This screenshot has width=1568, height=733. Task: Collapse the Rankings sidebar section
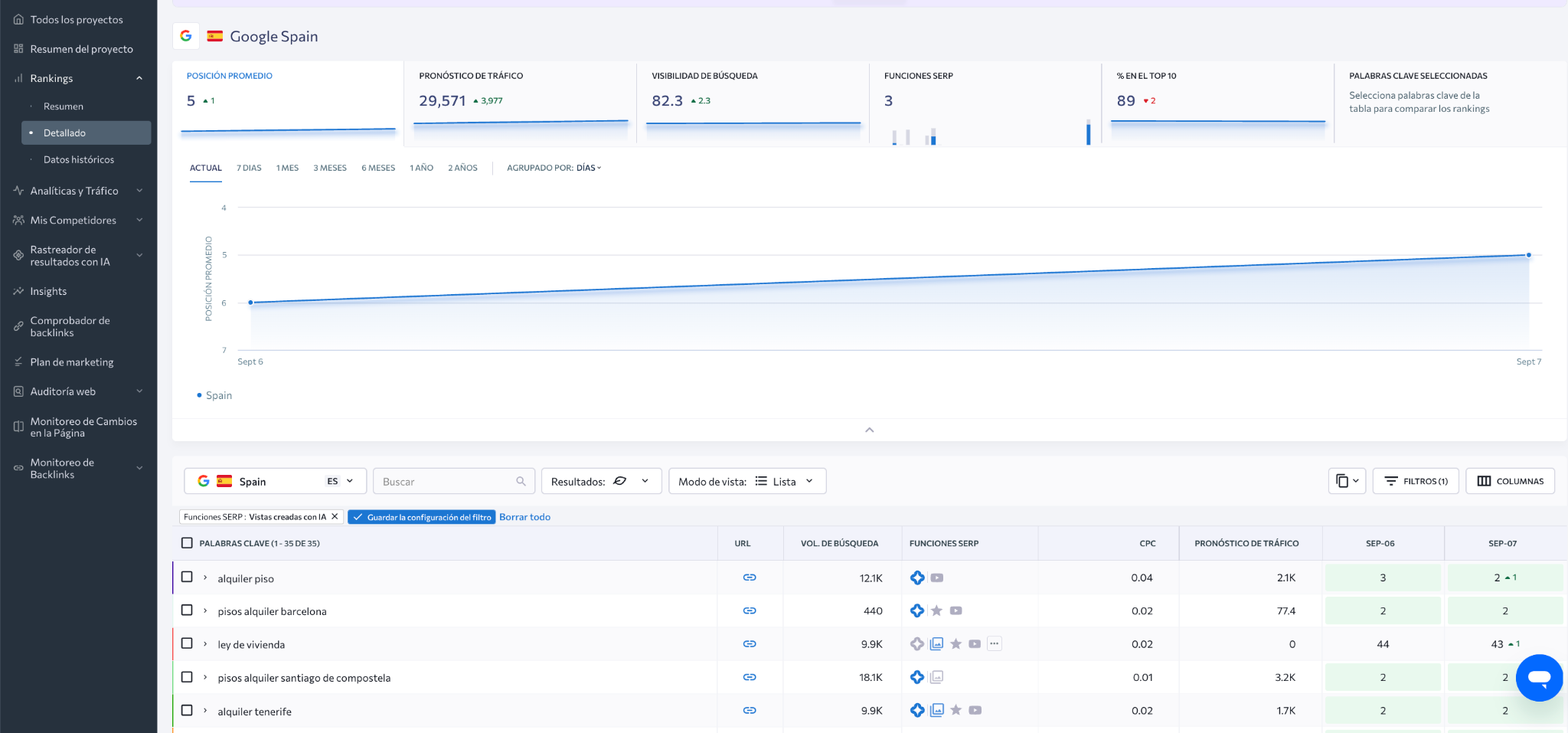(x=139, y=78)
